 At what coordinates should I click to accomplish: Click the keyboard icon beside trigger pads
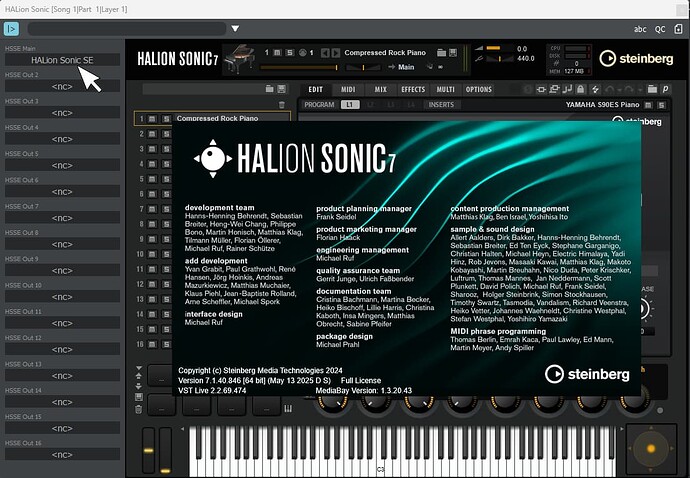click(288, 409)
